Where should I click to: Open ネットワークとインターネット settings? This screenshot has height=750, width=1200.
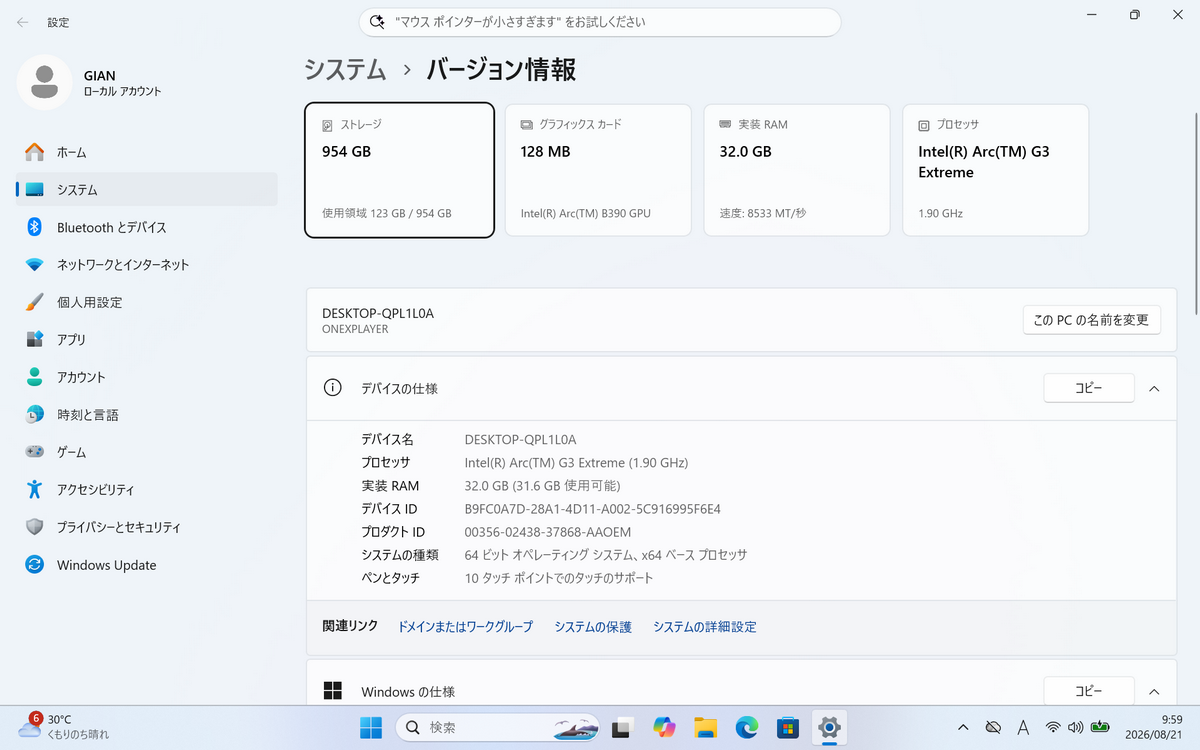pyautogui.click(x=147, y=264)
